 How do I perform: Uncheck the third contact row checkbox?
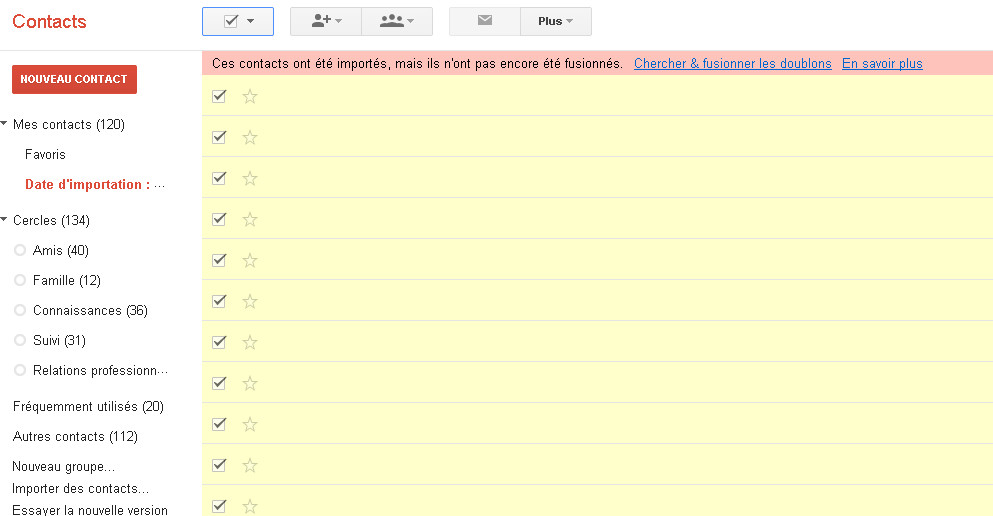click(x=219, y=178)
